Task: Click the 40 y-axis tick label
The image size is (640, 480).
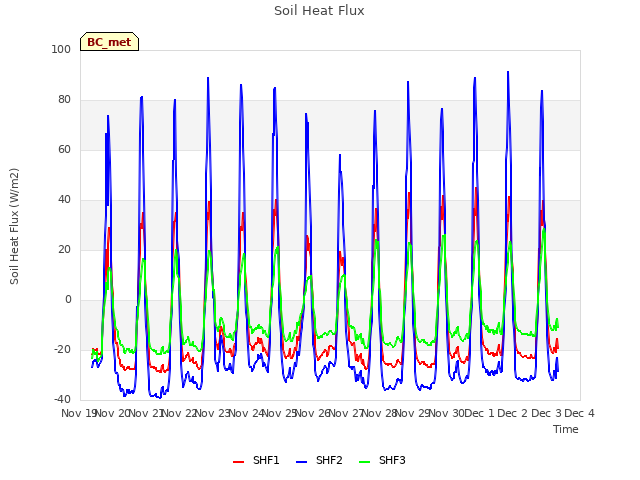Action: [x=64, y=200]
